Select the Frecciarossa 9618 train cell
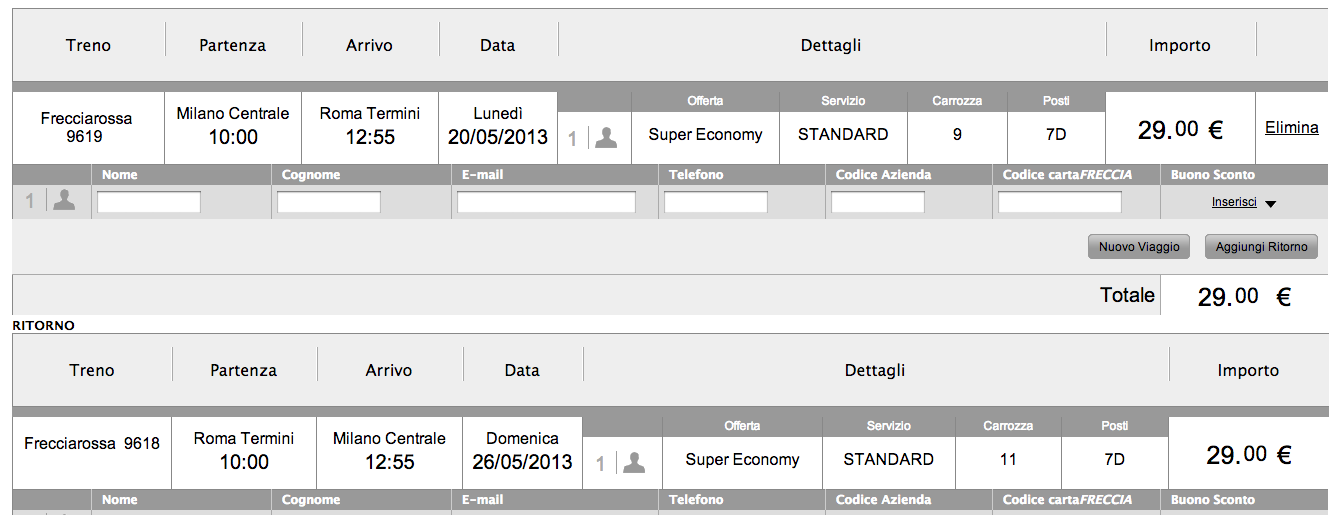Screen dimensions: 1335x515 [x=92, y=443]
